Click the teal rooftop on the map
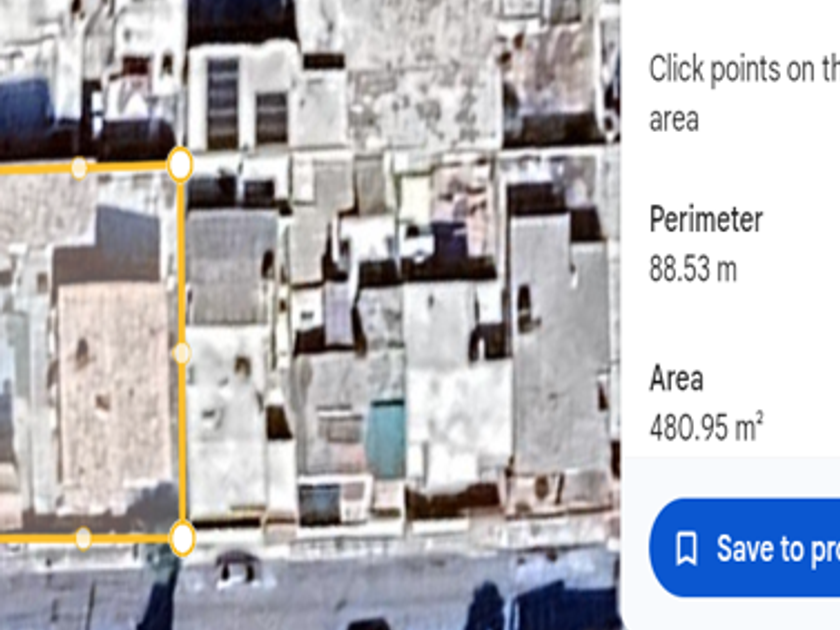The width and height of the screenshot is (840, 630). click(x=386, y=438)
